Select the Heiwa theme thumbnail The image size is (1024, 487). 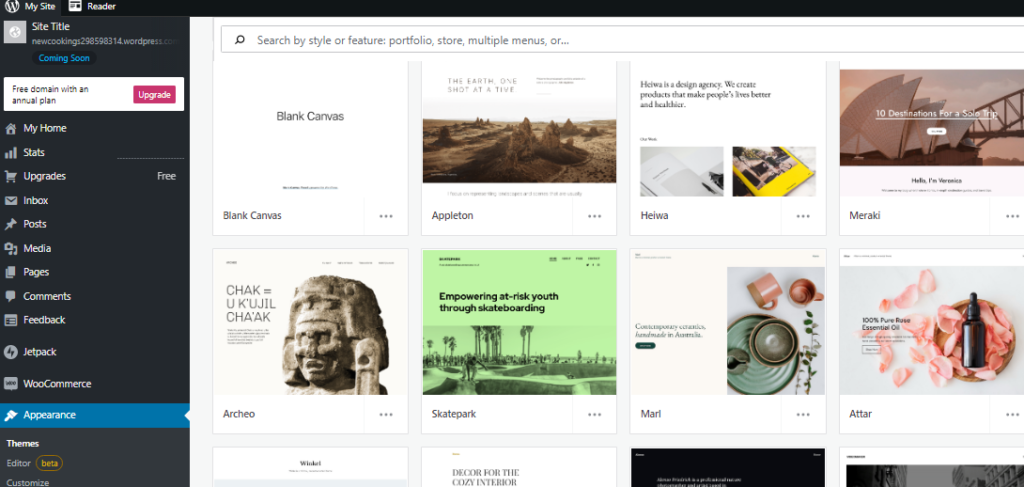click(728, 129)
